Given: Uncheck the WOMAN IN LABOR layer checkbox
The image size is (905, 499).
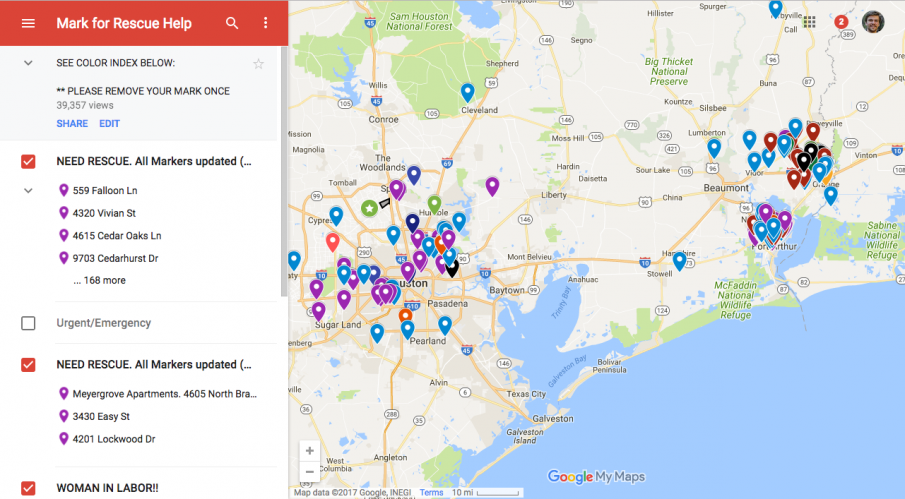Looking at the screenshot, I should [x=28, y=488].
